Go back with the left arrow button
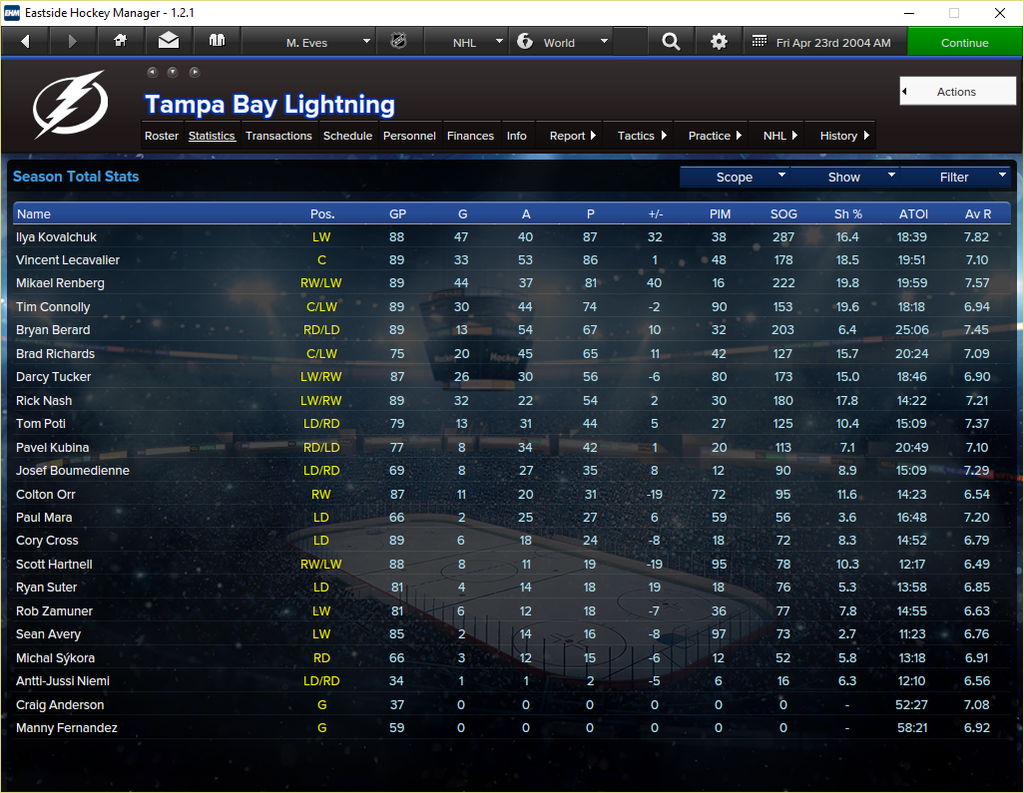 (25, 42)
